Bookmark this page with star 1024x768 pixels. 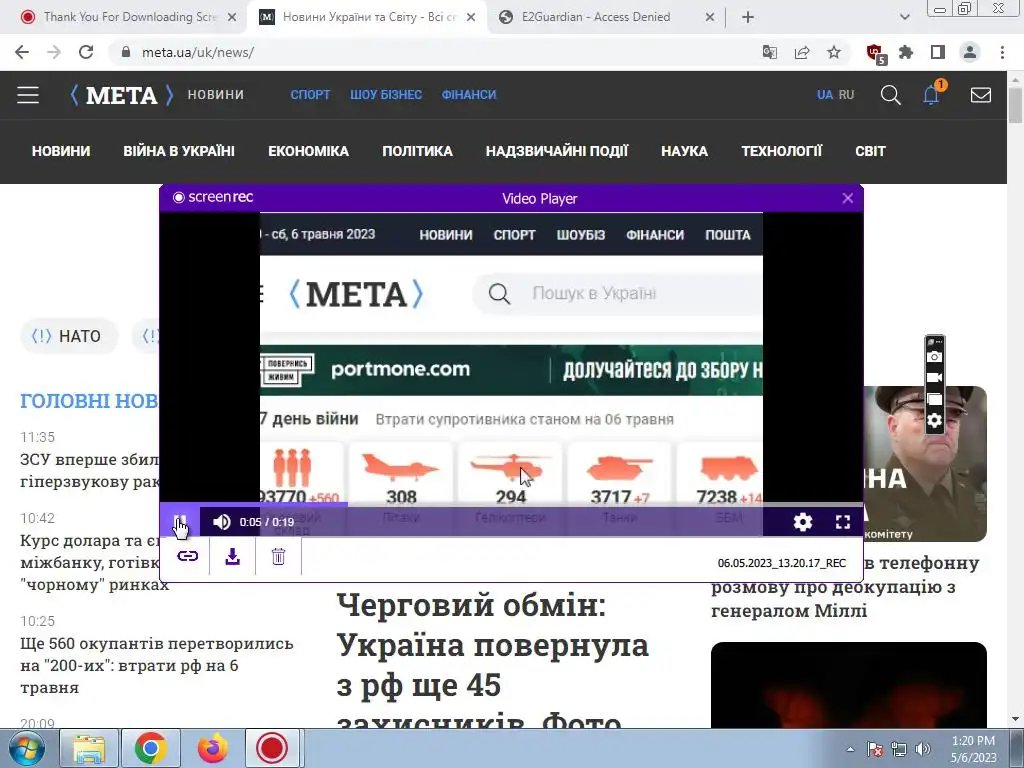(834, 52)
